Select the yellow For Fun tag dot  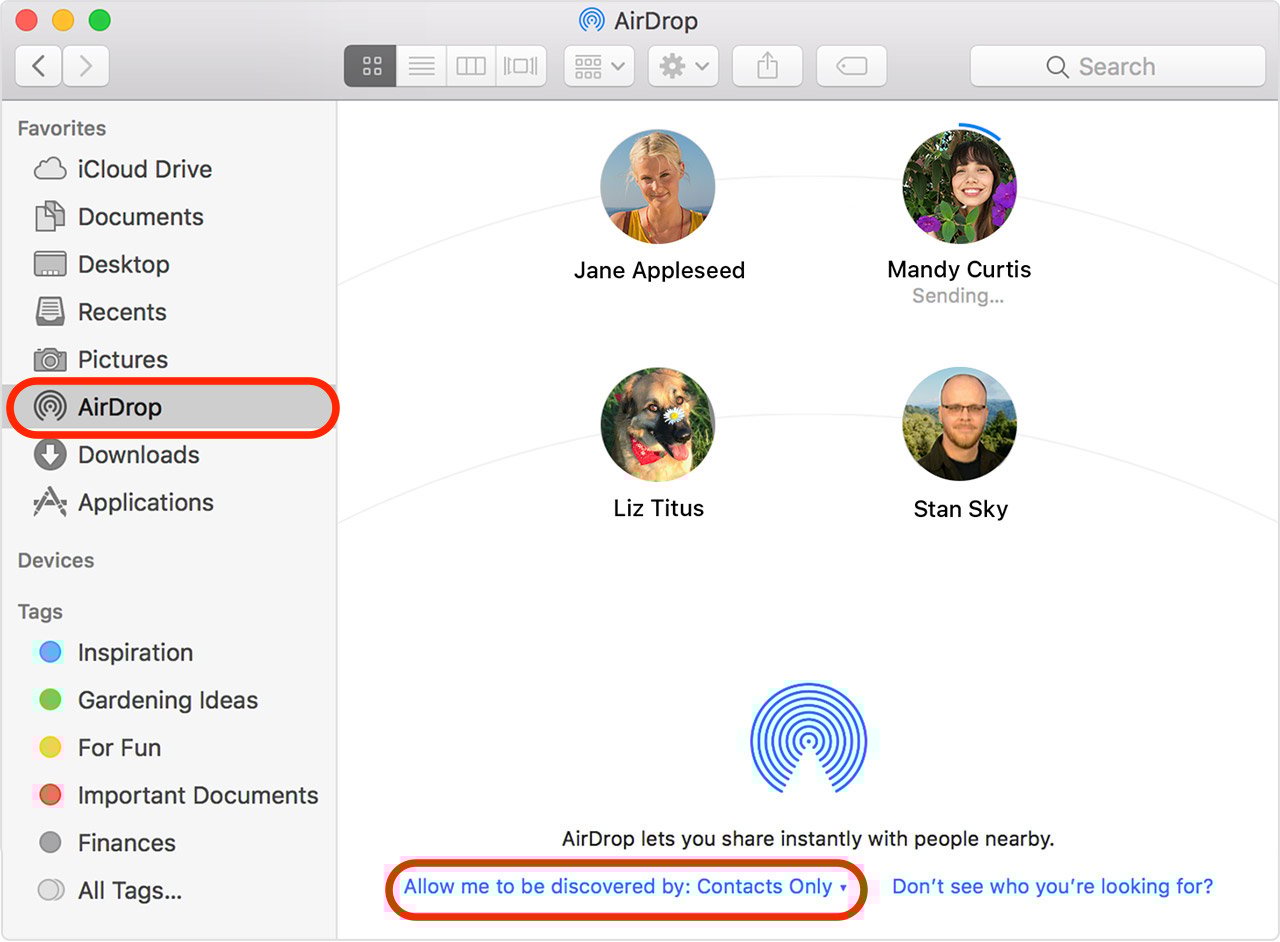50,748
